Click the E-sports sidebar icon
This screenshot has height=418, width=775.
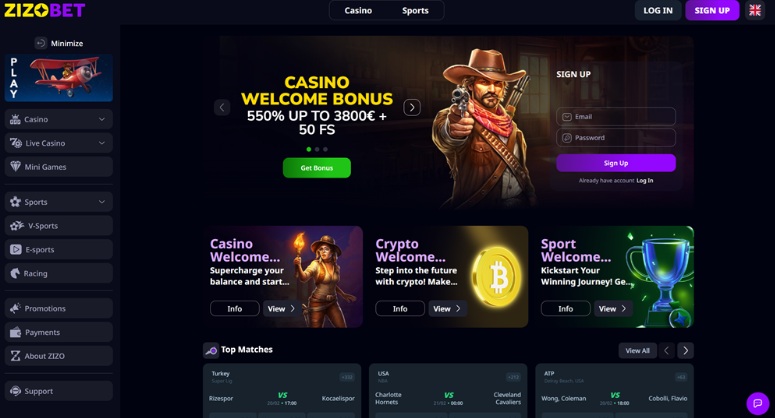click(x=16, y=249)
